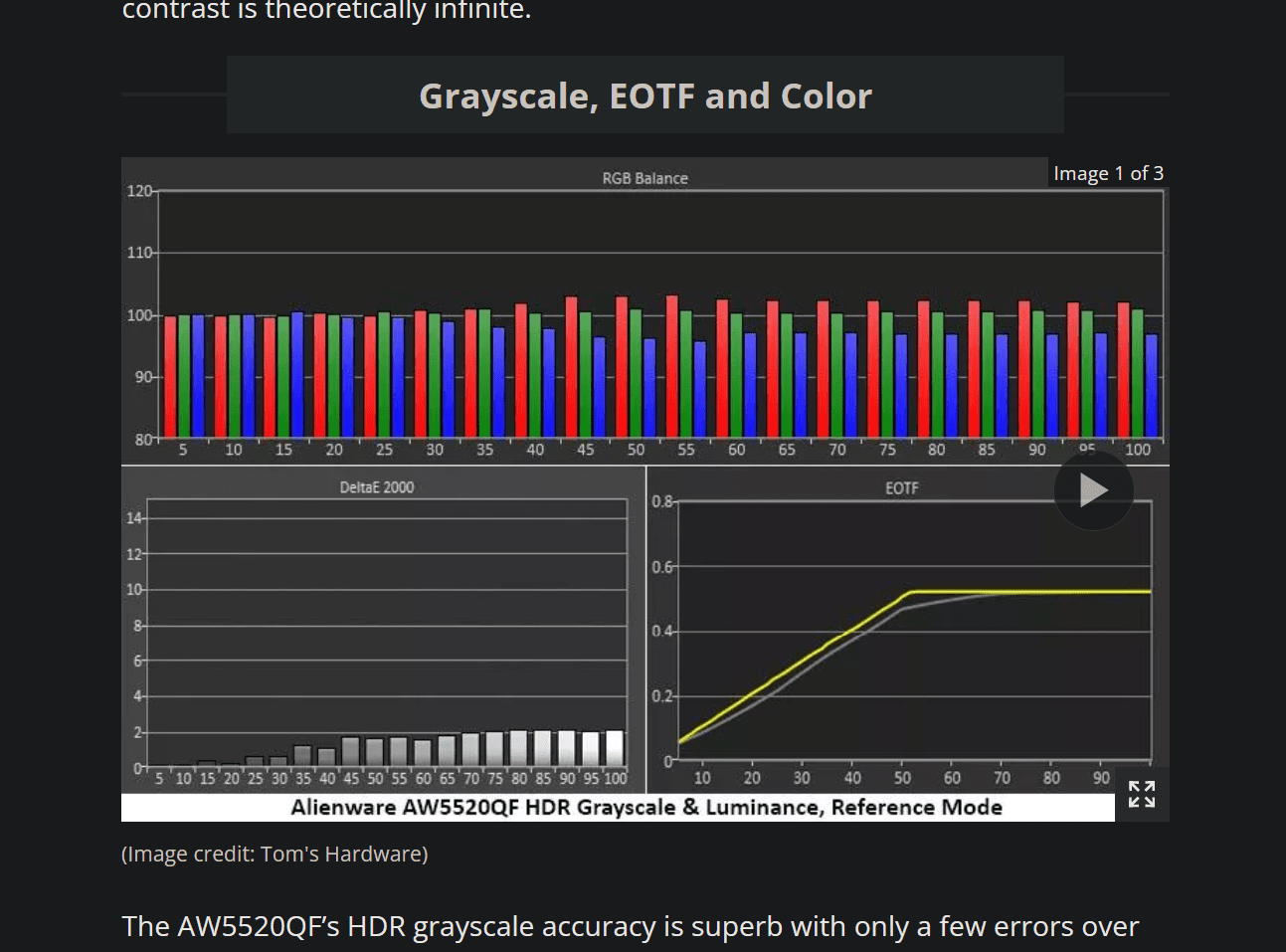
Task: Click the Alienware AW5520QF HDR Grayscale caption
Action: [x=645, y=807]
